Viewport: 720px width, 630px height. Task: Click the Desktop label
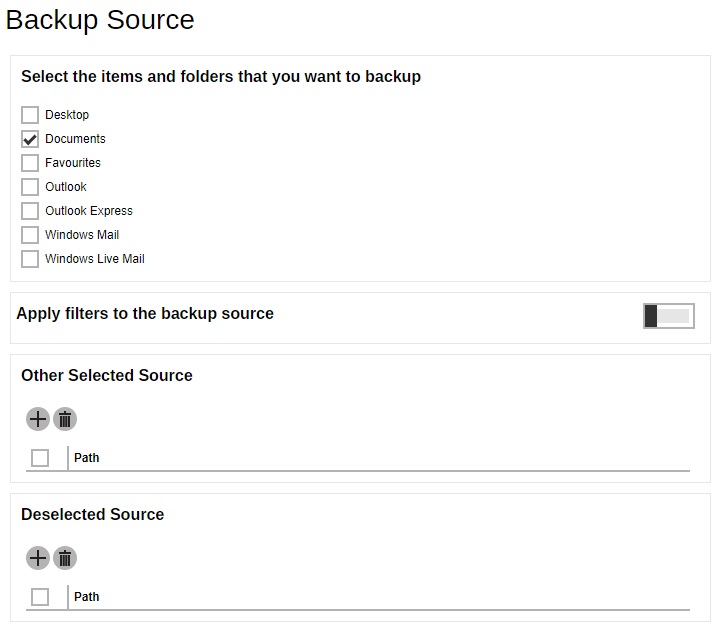pyautogui.click(x=67, y=115)
